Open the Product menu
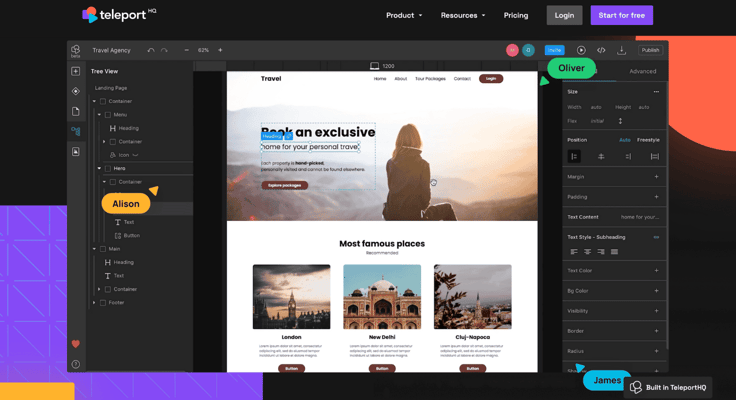 point(404,15)
